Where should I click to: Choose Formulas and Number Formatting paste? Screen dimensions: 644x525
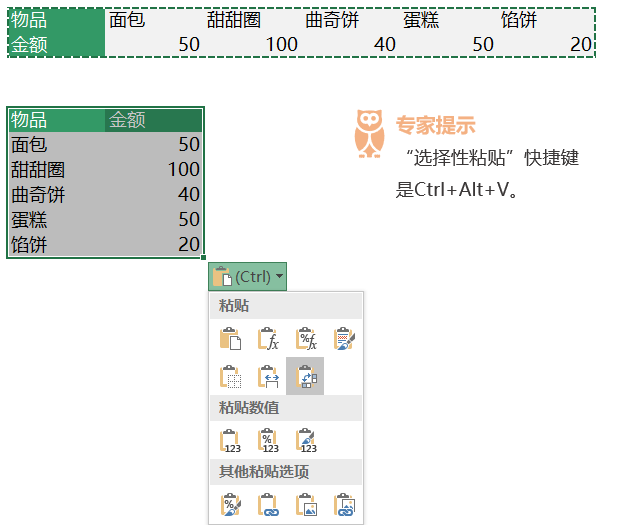point(306,340)
